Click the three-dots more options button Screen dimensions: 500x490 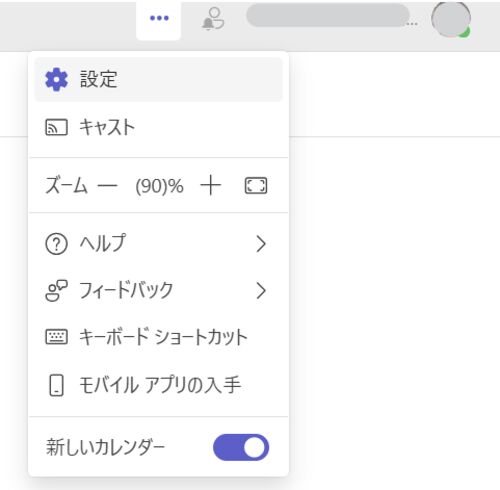159,18
